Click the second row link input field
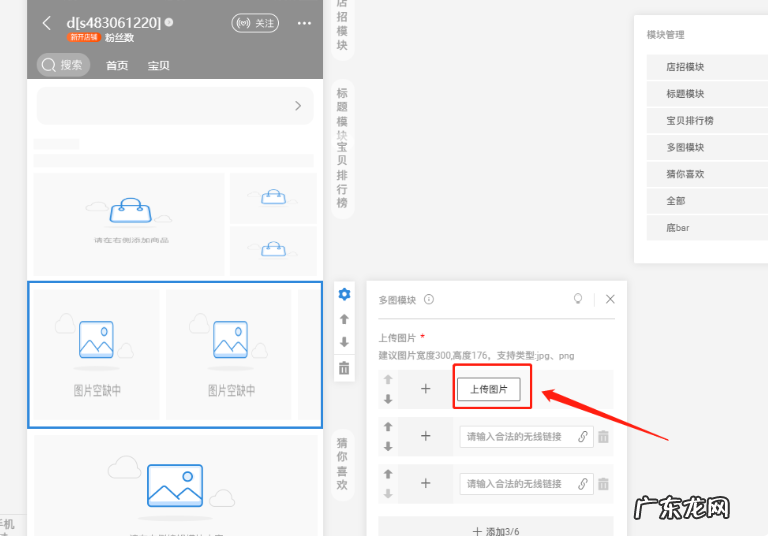768x537 pixels. [527, 437]
